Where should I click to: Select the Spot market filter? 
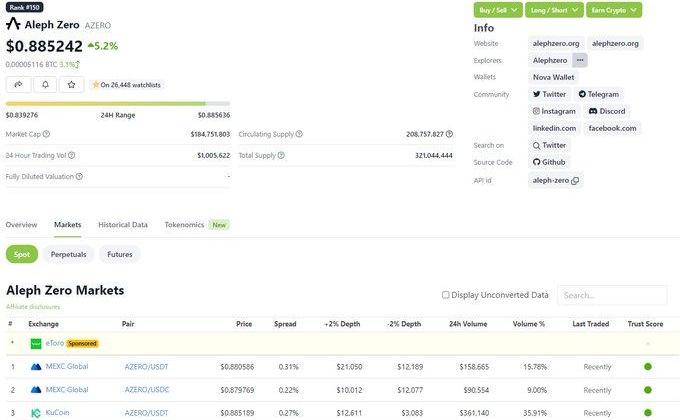(22, 254)
